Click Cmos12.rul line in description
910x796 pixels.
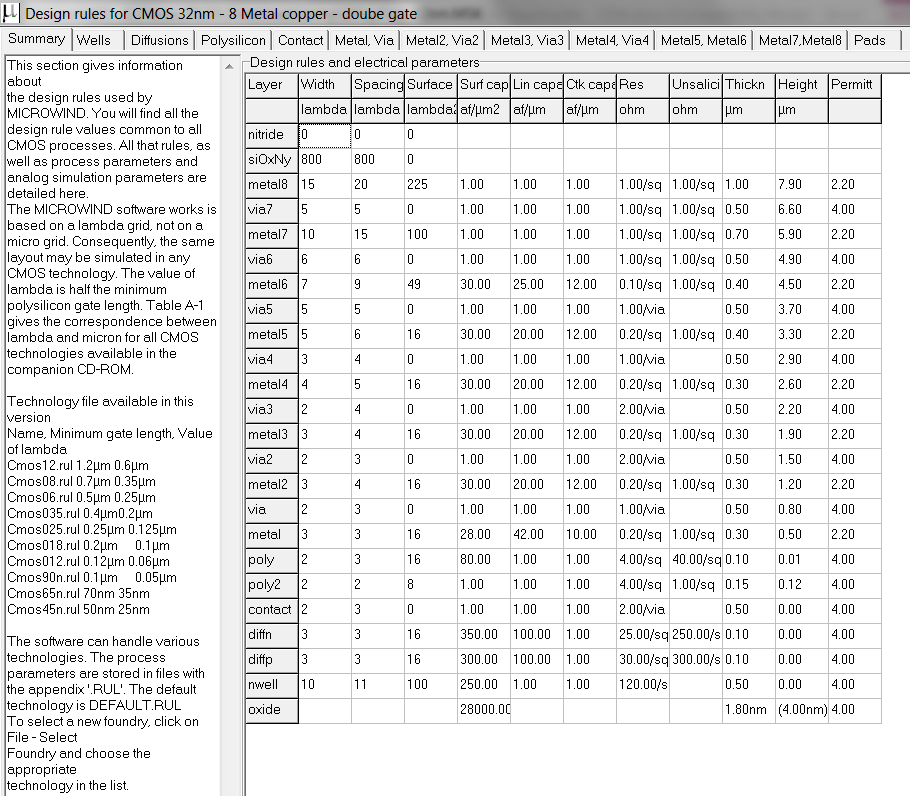(x=78, y=466)
